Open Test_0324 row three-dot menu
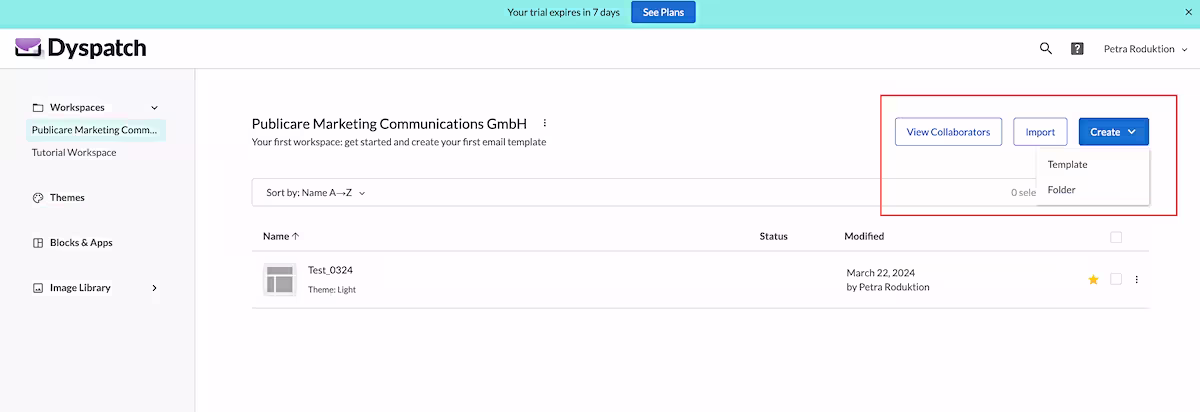This screenshot has height=412, width=1200. click(1136, 279)
